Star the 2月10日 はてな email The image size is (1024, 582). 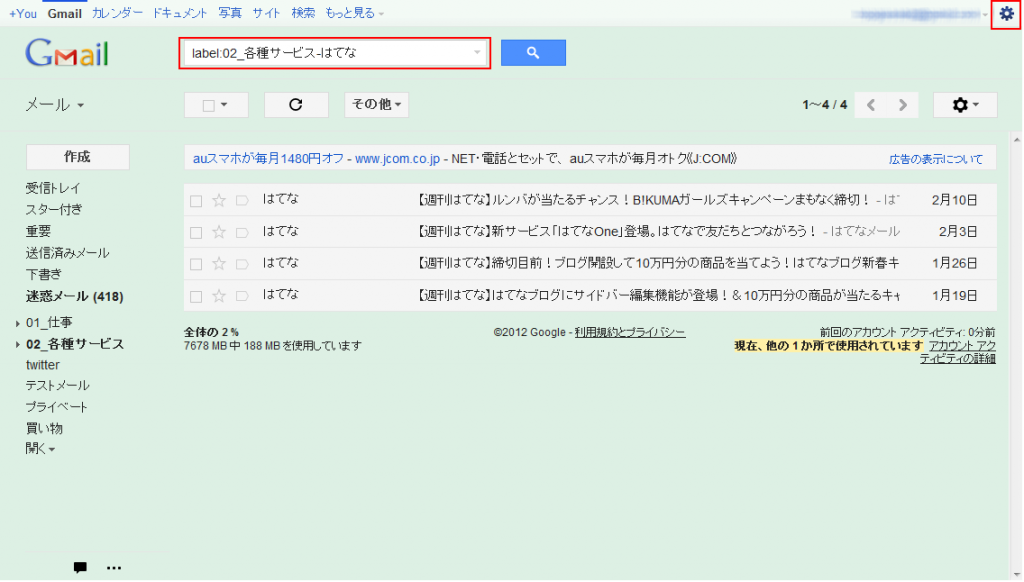pyautogui.click(x=218, y=199)
